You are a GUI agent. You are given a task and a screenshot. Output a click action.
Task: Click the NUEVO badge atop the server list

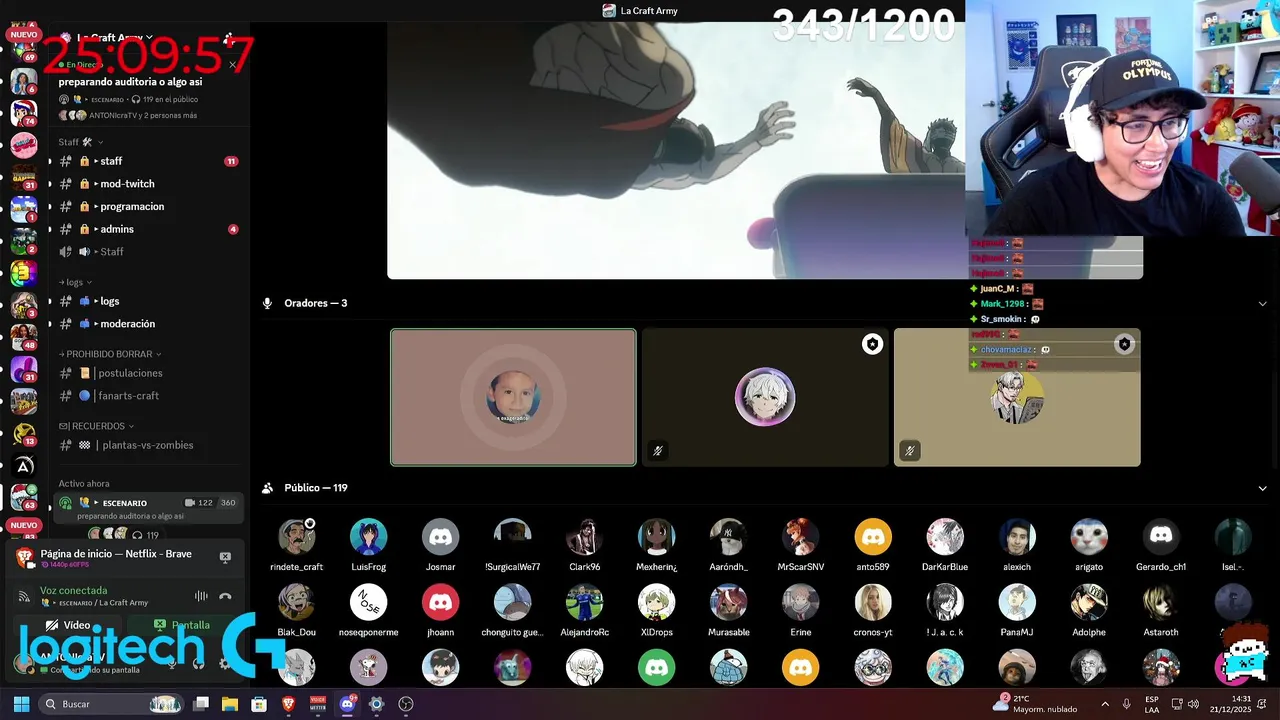tap(22, 34)
